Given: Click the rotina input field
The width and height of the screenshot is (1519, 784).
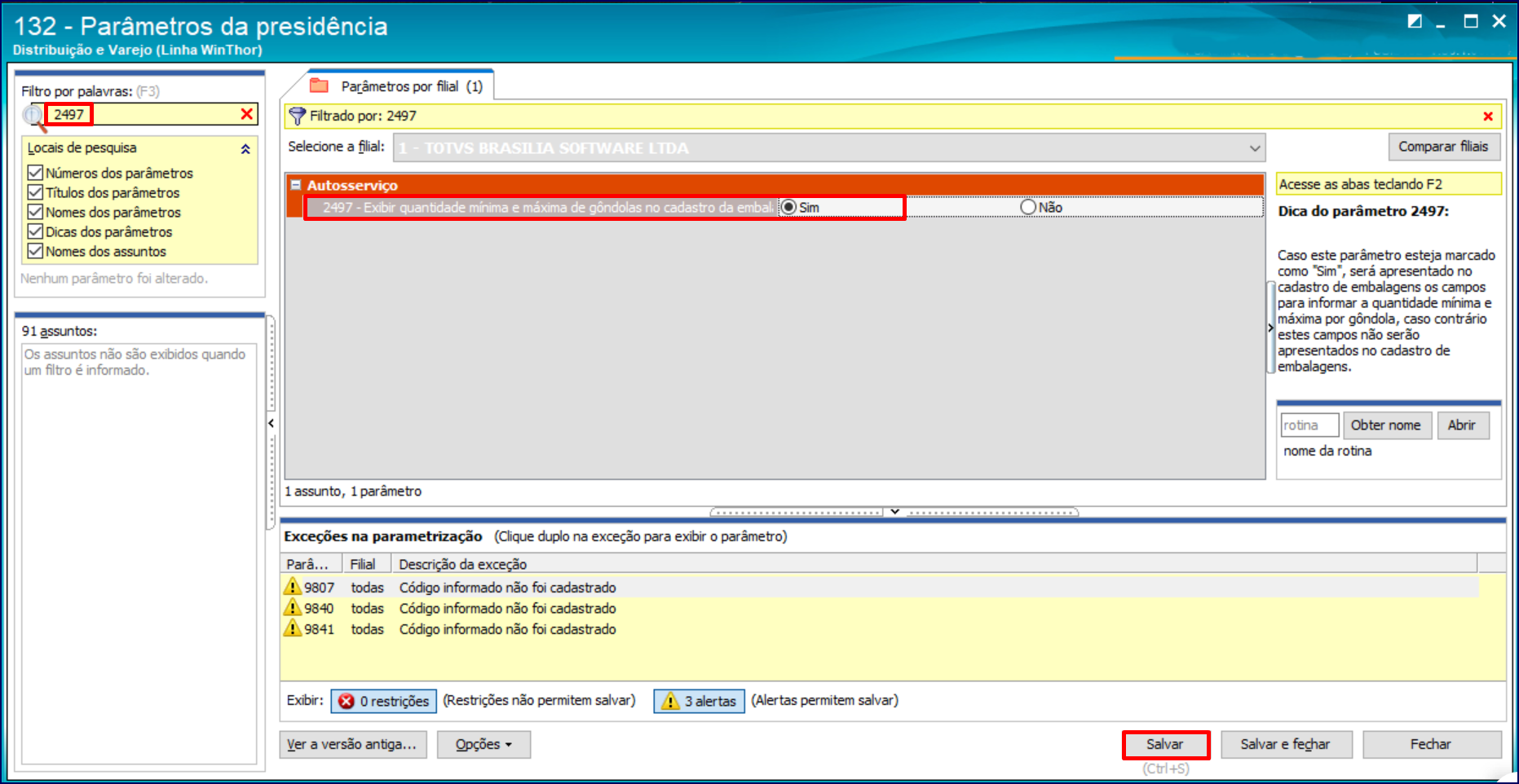Looking at the screenshot, I should pos(1309,425).
